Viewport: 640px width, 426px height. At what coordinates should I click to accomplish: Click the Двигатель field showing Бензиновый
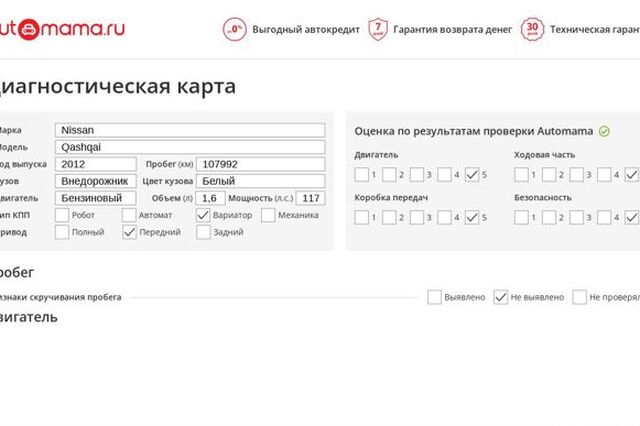click(x=96, y=198)
